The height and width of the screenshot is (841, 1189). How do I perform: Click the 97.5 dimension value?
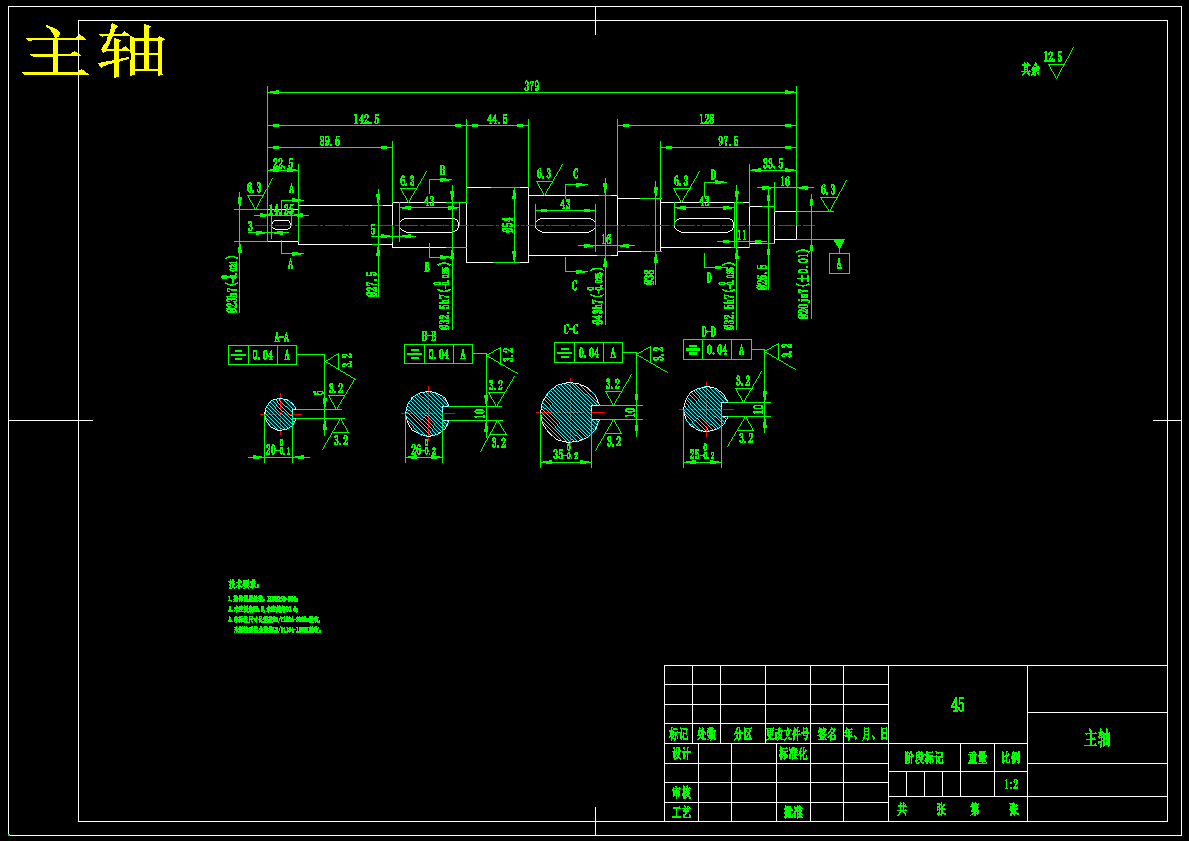728,141
